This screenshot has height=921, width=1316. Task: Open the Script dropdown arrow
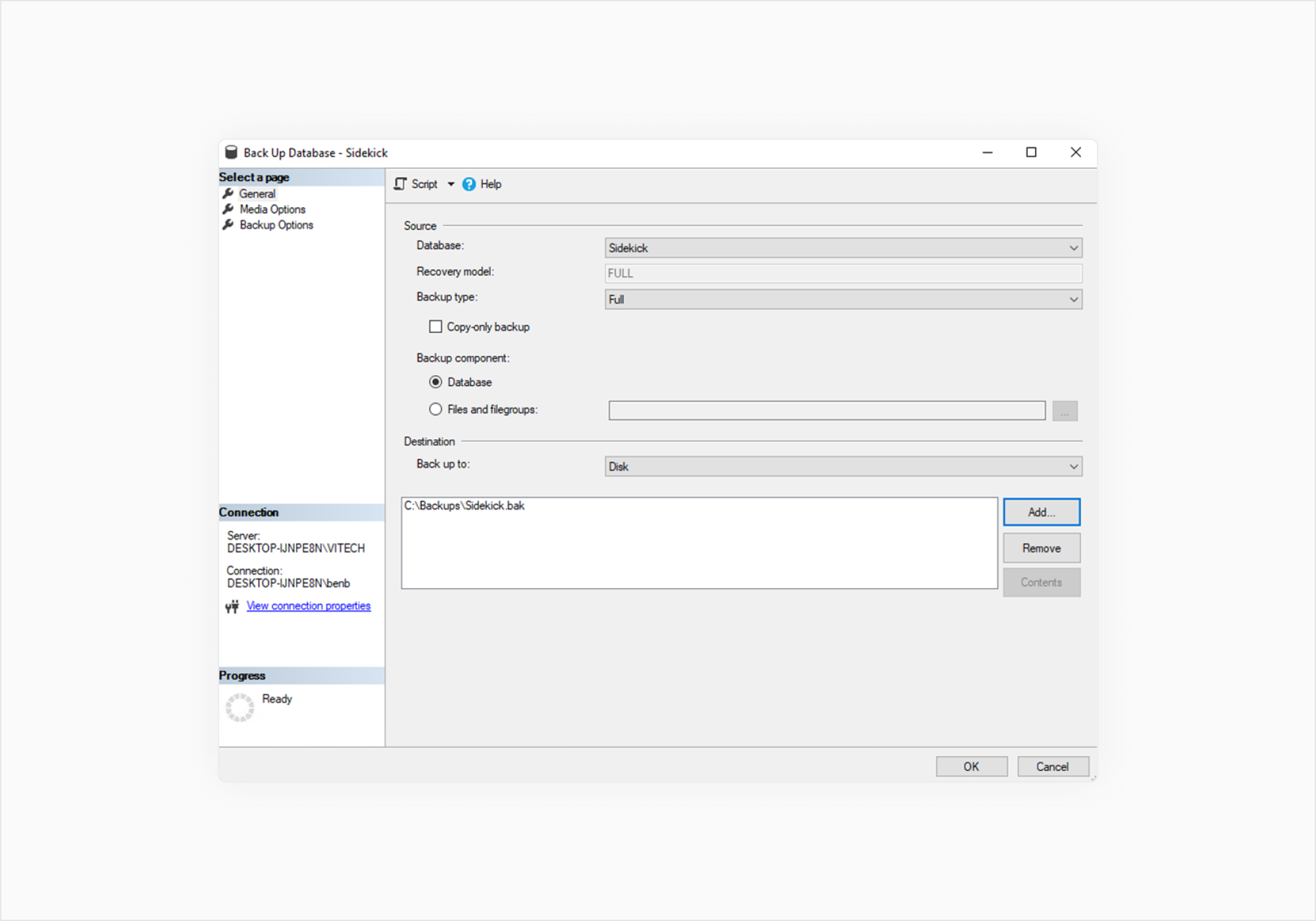(x=451, y=184)
